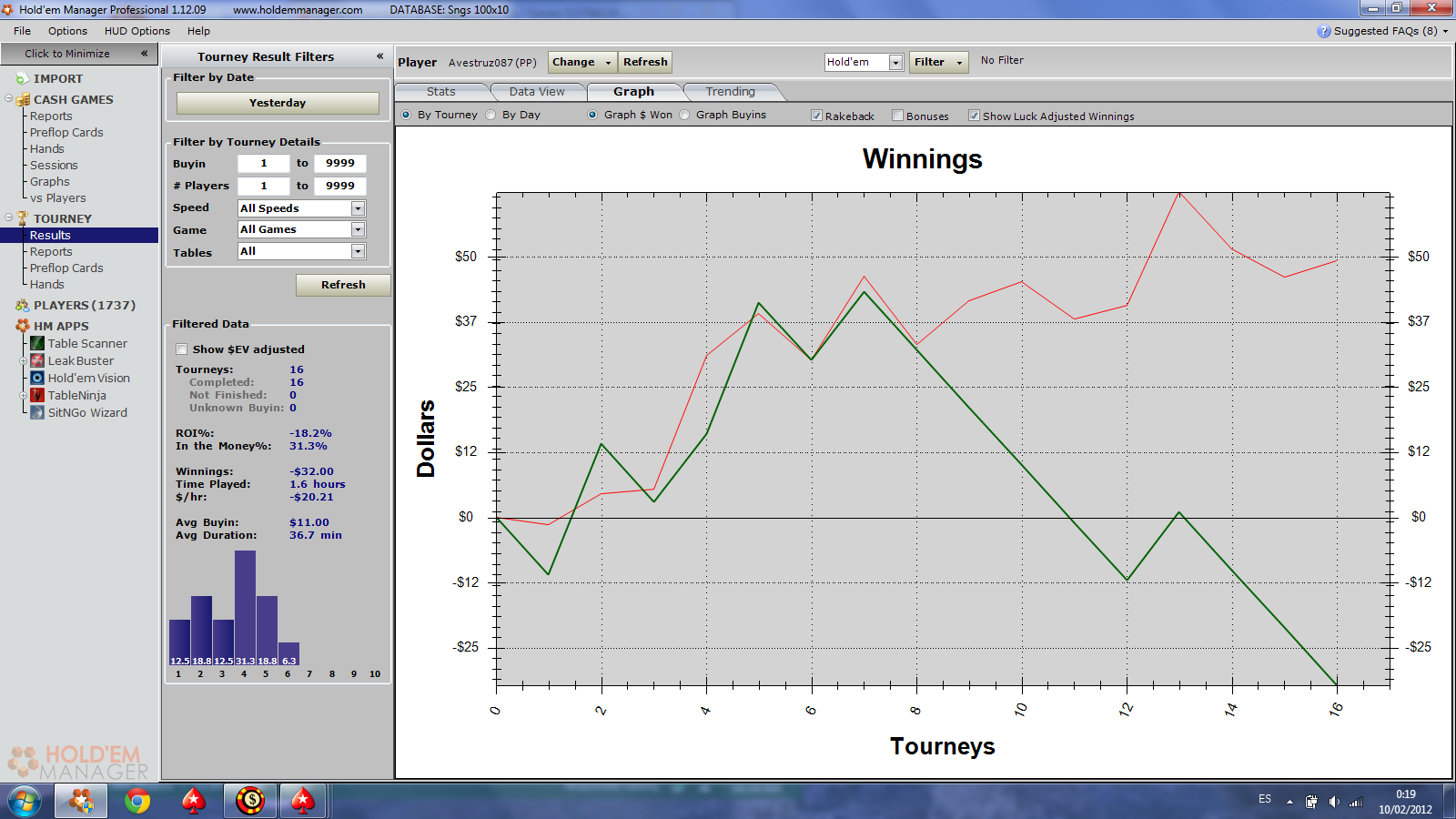The height and width of the screenshot is (819, 1456).
Task: Open the Suggested FAQs dropdown arrow
Action: tap(1445, 31)
